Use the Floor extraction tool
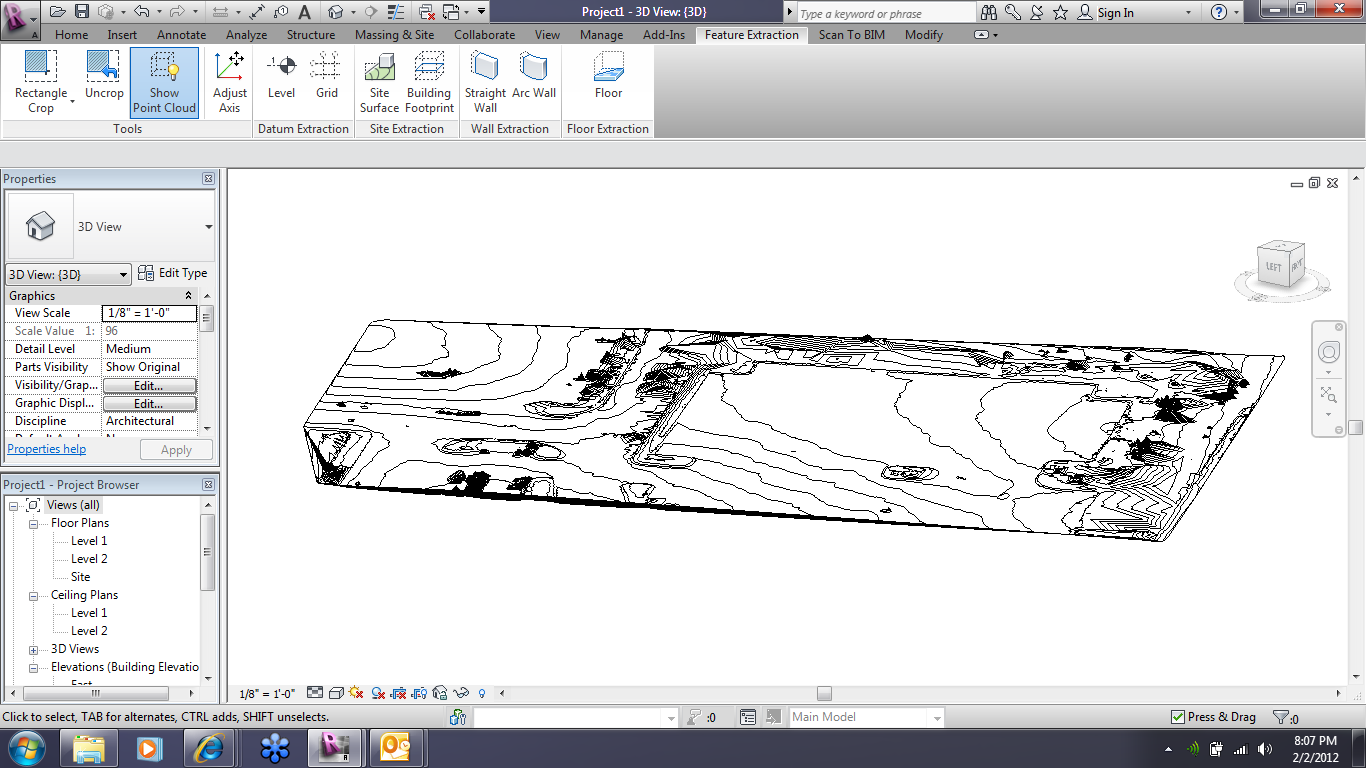The width and height of the screenshot is (1366, 768). [607, 82]
